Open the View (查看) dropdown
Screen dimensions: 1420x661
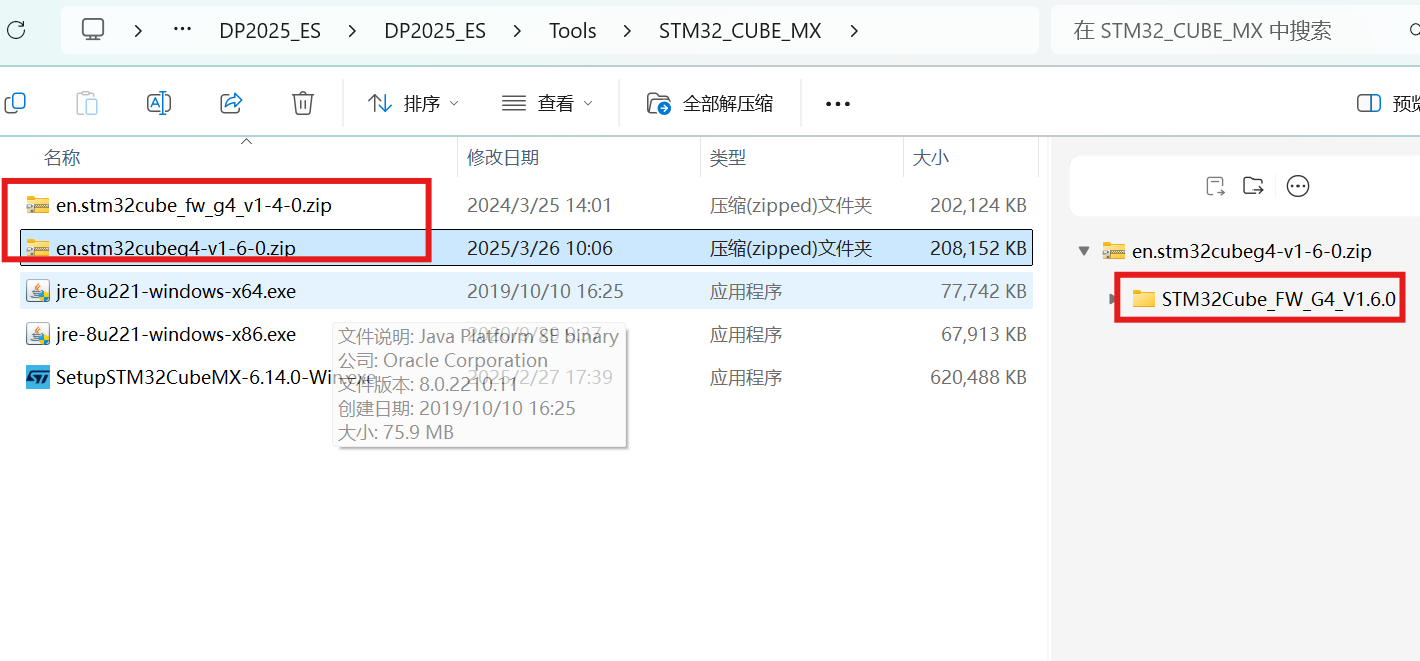click(x=547, y=103)
